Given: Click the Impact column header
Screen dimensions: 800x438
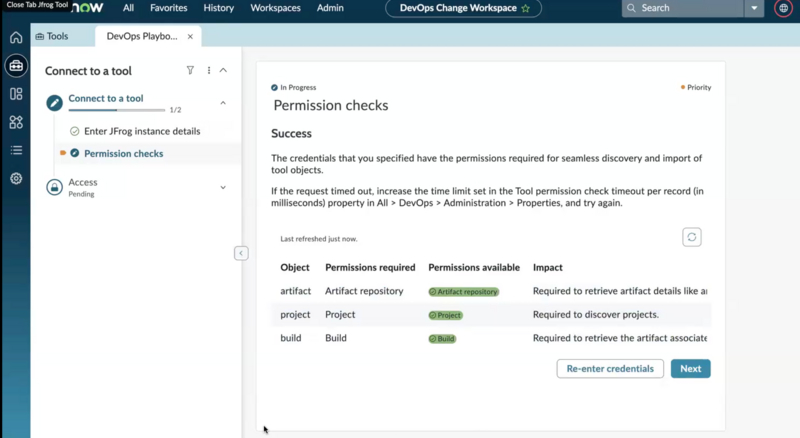Looking at the screenshot, I should (547, 267).
